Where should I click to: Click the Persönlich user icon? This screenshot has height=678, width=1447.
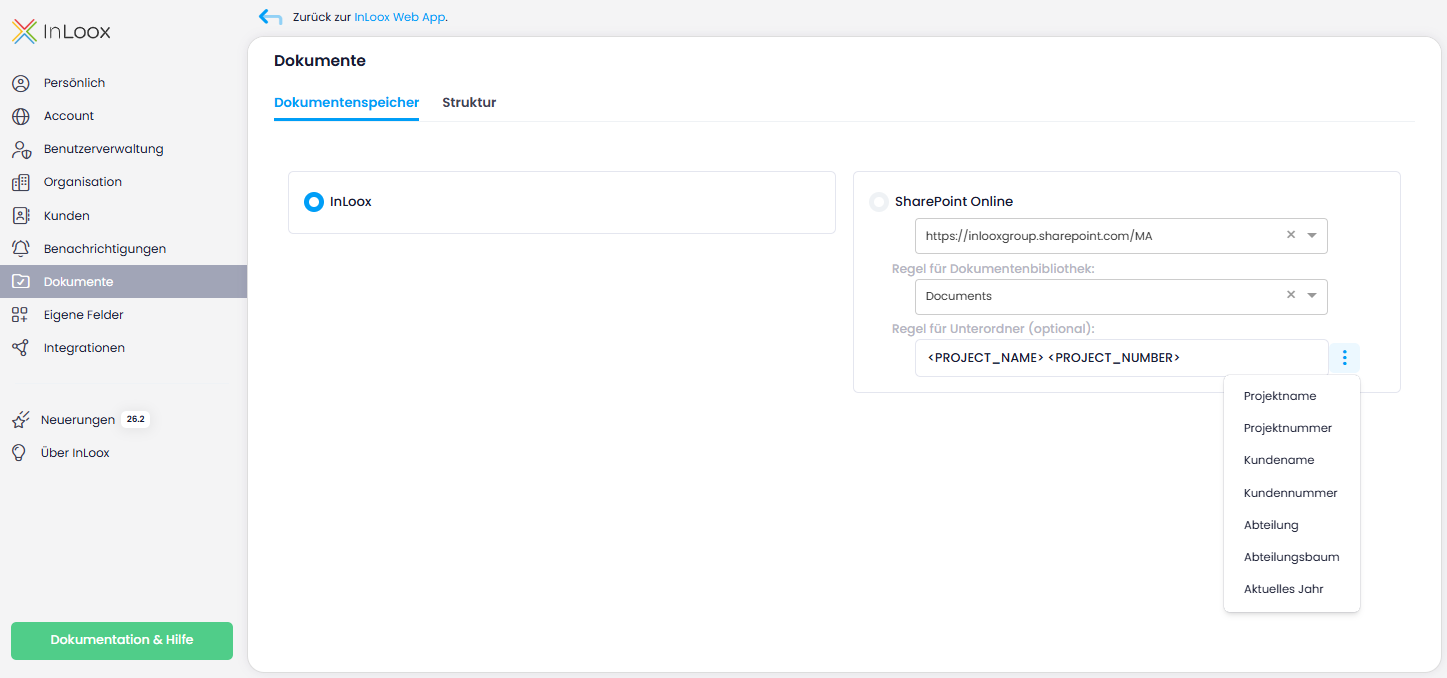coord(21,83)
